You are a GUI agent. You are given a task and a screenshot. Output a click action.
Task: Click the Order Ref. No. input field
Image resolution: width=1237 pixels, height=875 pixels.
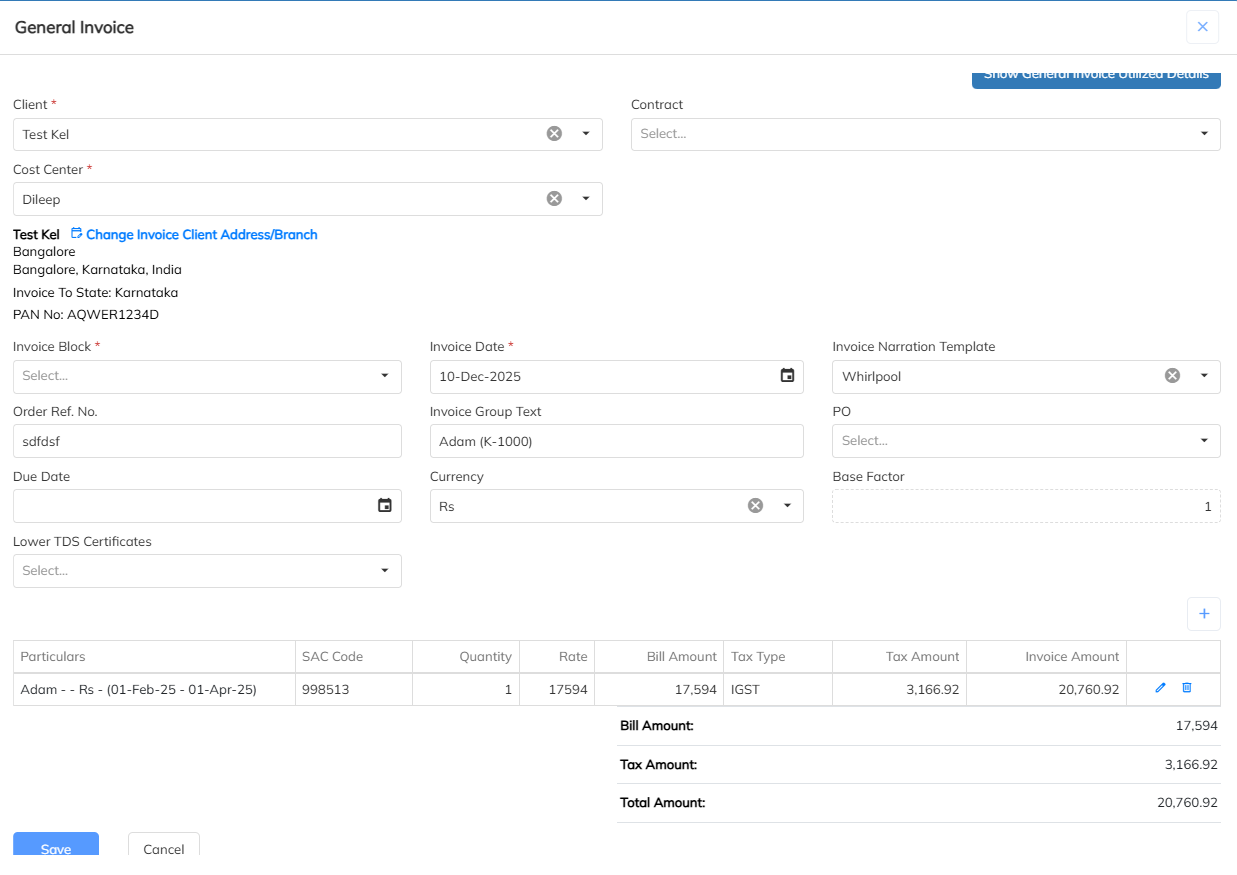coord(207,441)
